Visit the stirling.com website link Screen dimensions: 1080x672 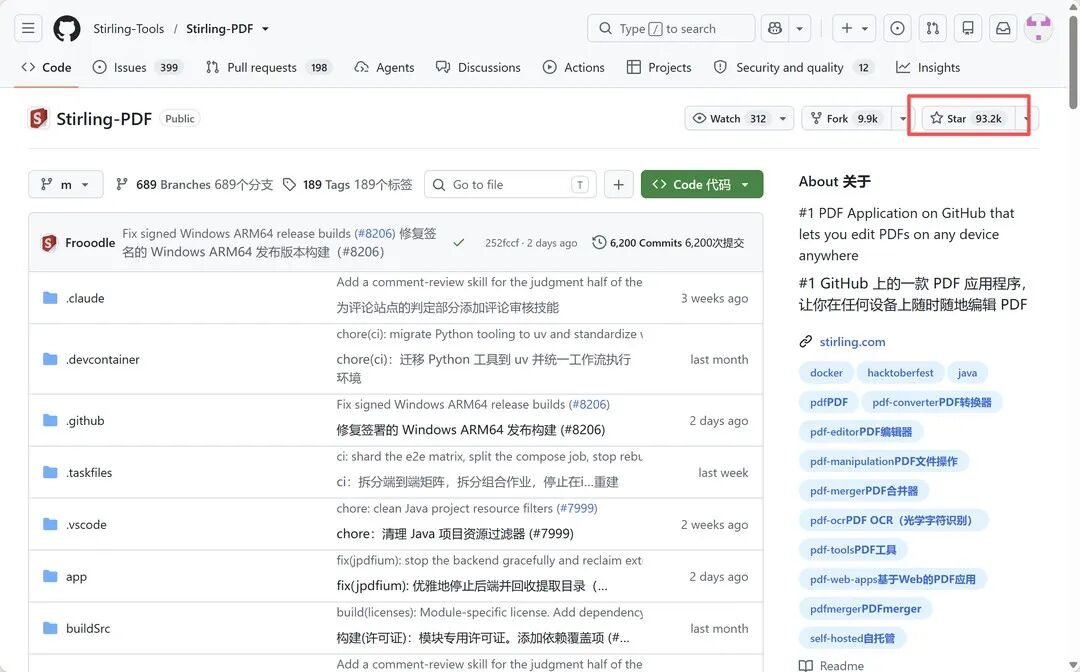click(x=852, y=342)
